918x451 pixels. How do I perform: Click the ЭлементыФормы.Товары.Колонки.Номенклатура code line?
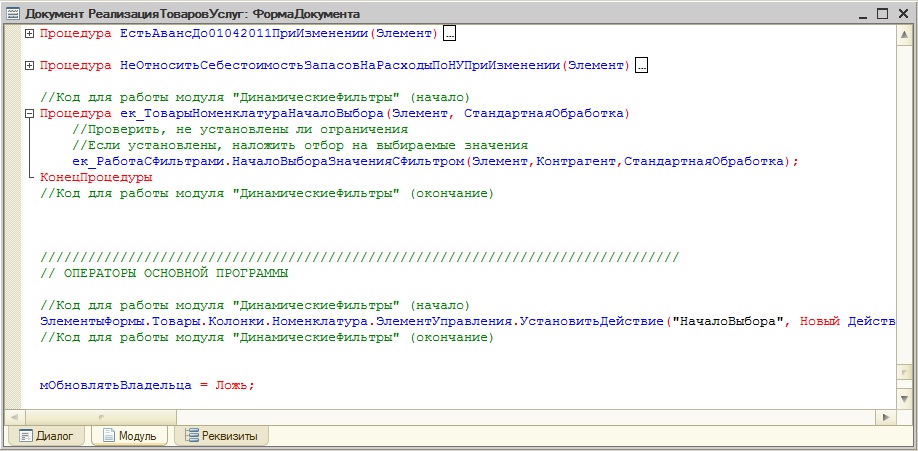(468, 322)
